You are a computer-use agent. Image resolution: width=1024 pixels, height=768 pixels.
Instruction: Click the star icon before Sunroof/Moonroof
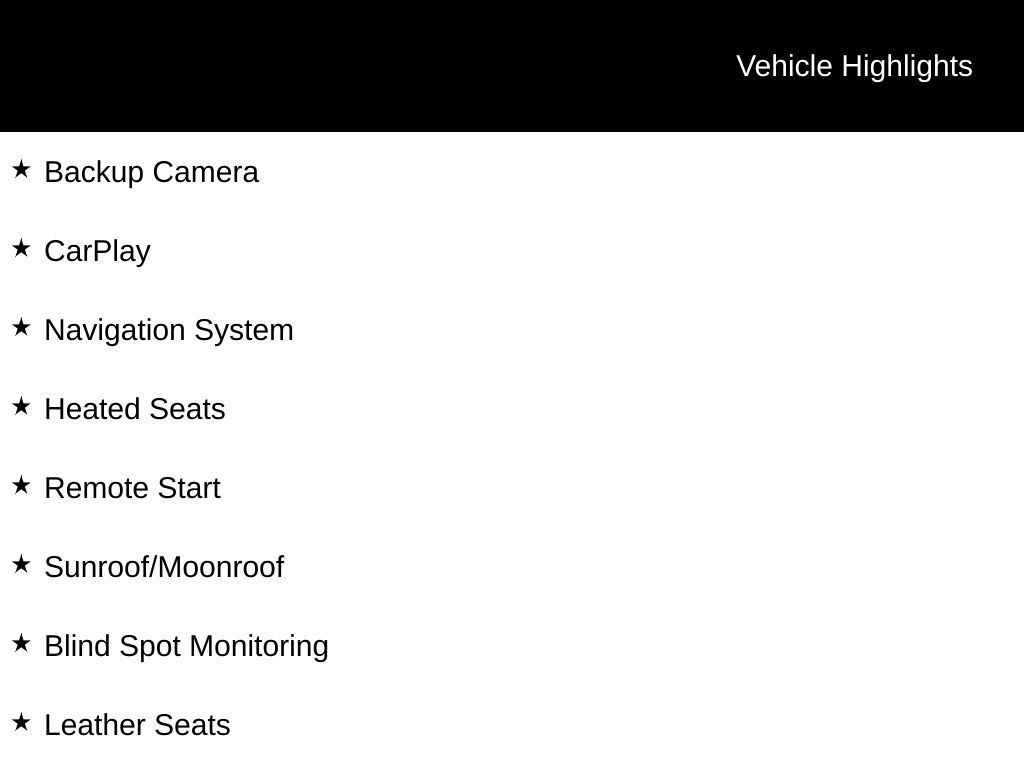tap(21, 564)
